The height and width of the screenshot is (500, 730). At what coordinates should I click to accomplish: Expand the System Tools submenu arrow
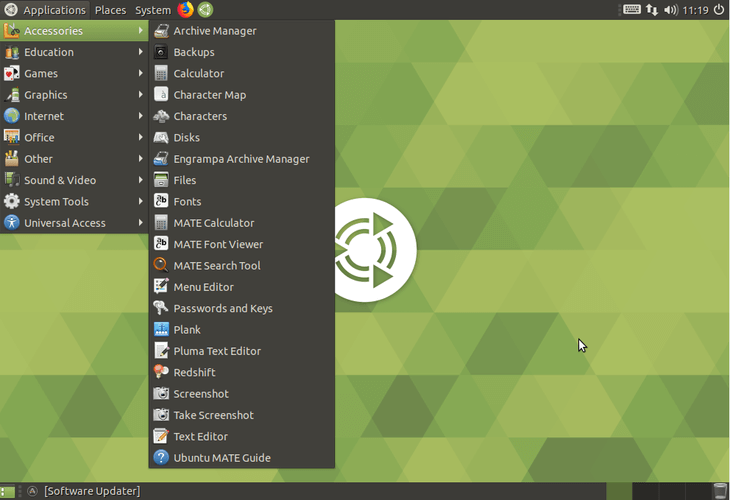pyautogui.click(x=140, y=201)
